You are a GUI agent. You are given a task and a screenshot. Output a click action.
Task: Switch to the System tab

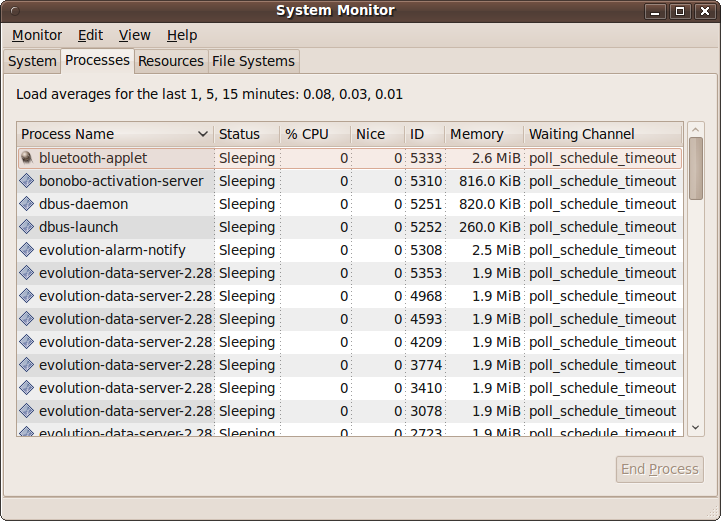pos(32,61)
